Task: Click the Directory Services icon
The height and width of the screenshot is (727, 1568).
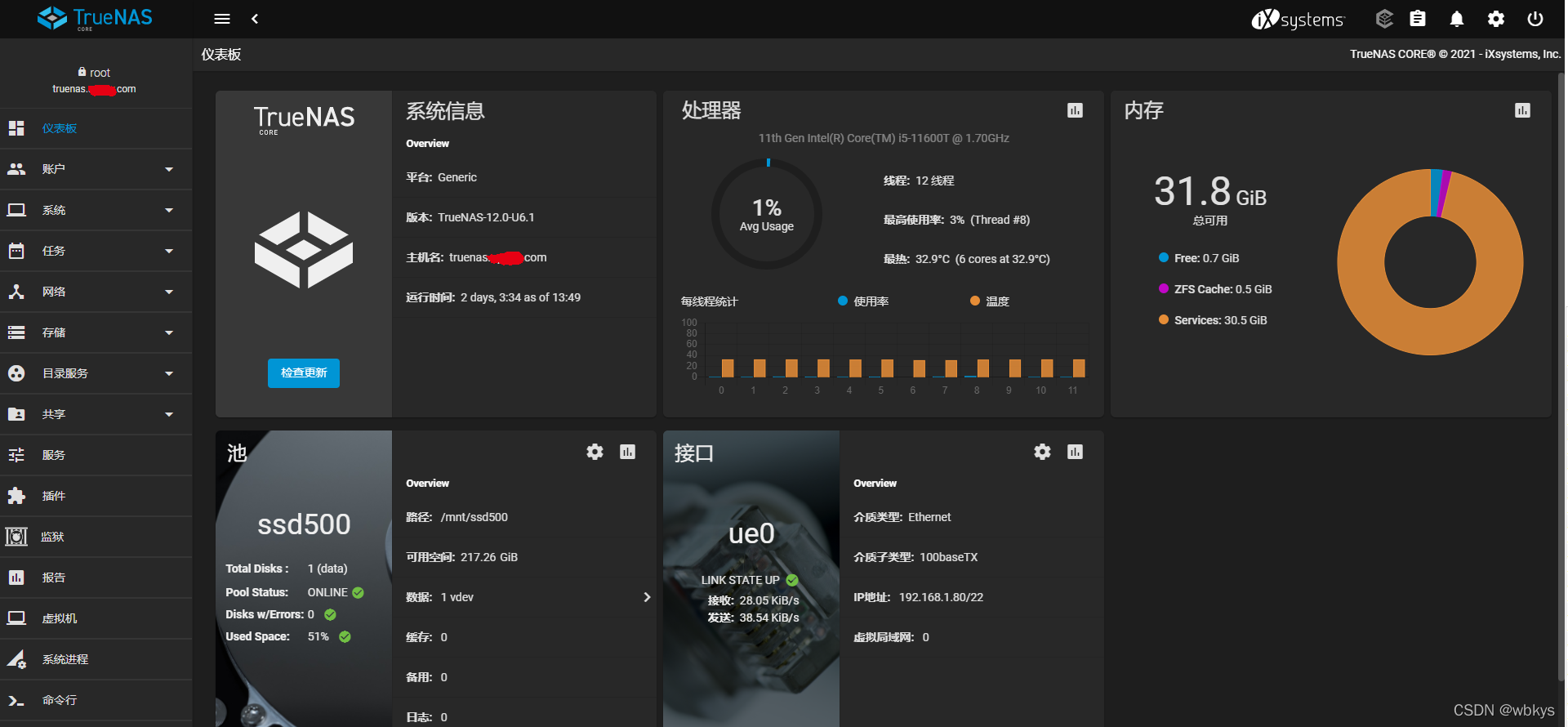Action: click(x=16, y=373)
